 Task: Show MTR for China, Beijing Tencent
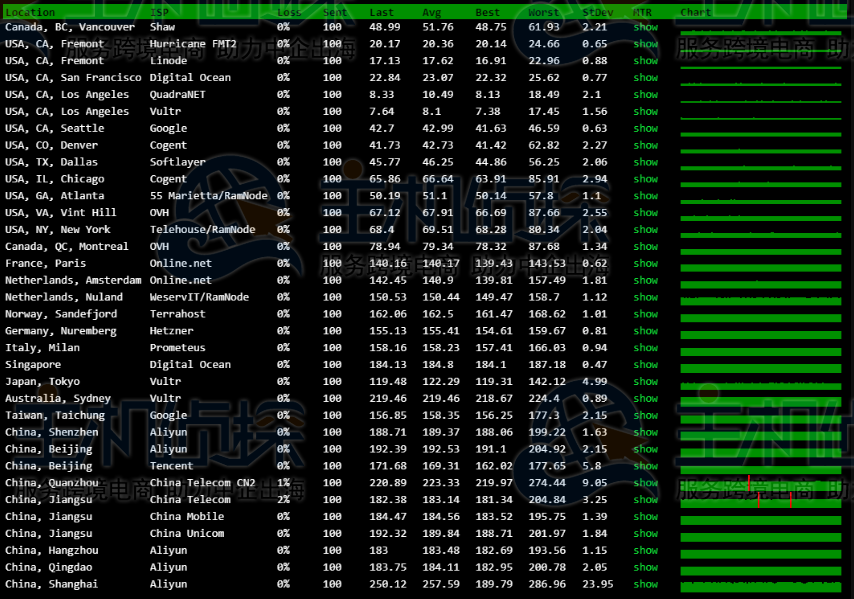[645, 466]
